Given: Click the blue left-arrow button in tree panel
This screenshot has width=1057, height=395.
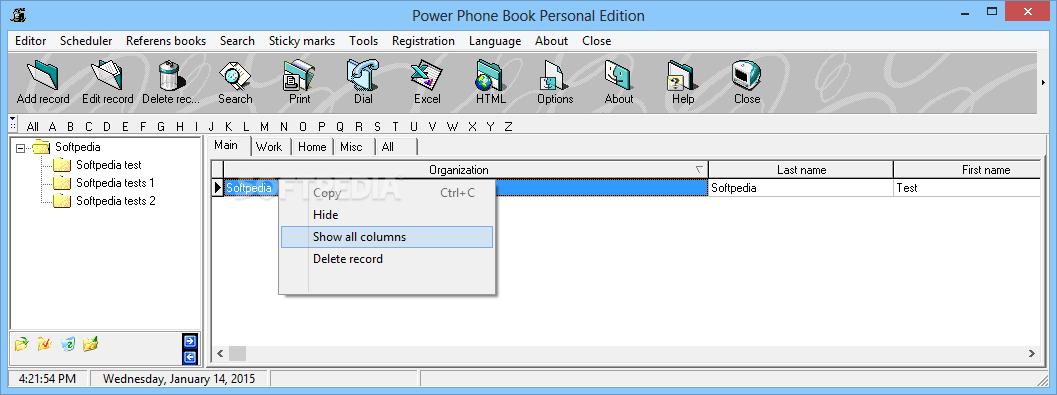Looking at the screenshot, I should click(190, 357).
